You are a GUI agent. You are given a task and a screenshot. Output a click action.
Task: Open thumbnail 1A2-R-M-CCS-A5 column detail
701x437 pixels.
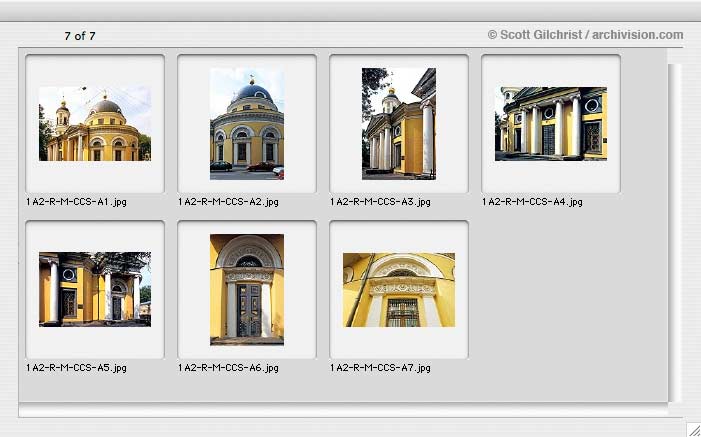click(95, 289)
